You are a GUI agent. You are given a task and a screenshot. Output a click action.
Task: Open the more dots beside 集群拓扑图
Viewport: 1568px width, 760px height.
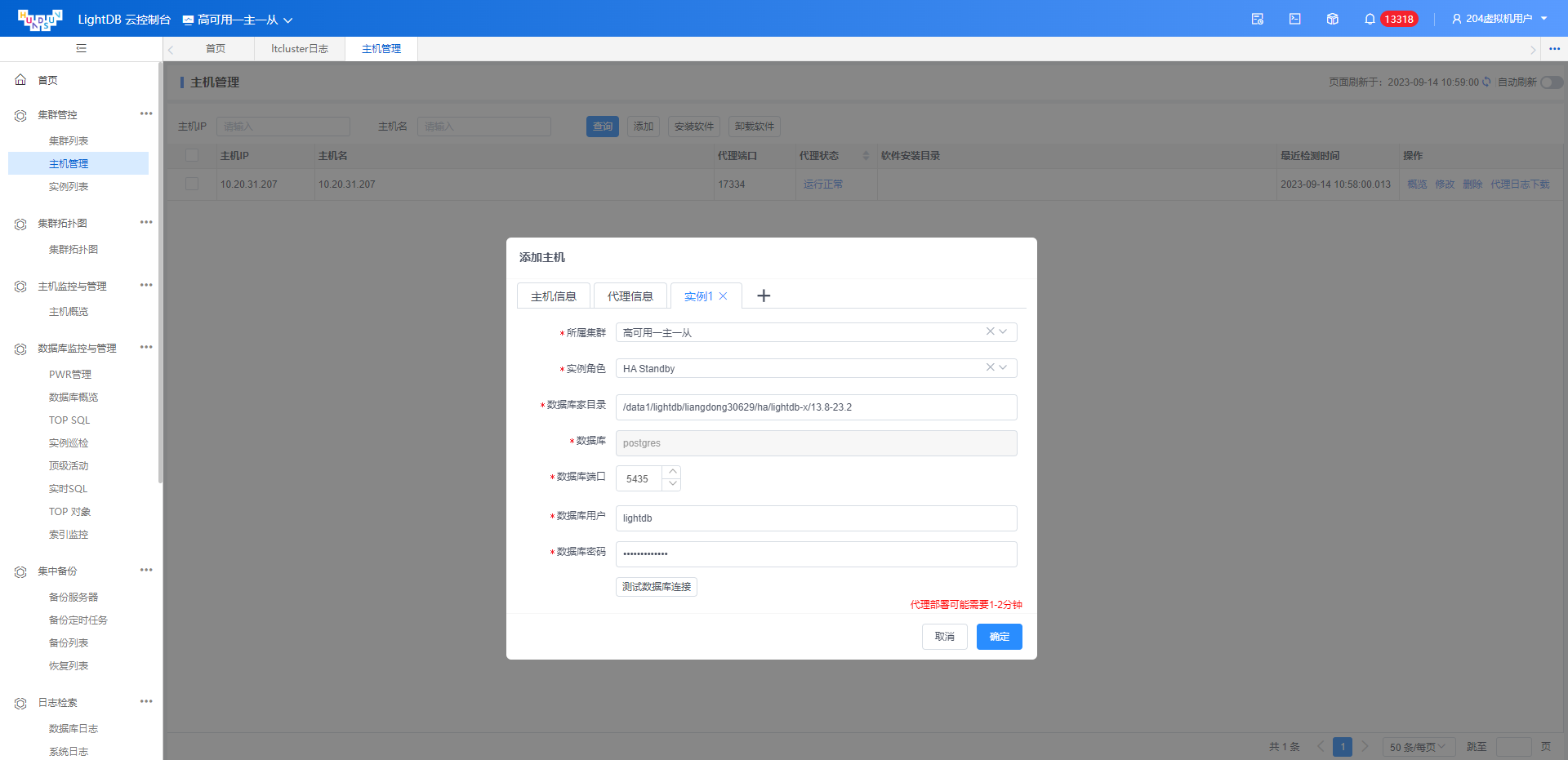point(146,222)
